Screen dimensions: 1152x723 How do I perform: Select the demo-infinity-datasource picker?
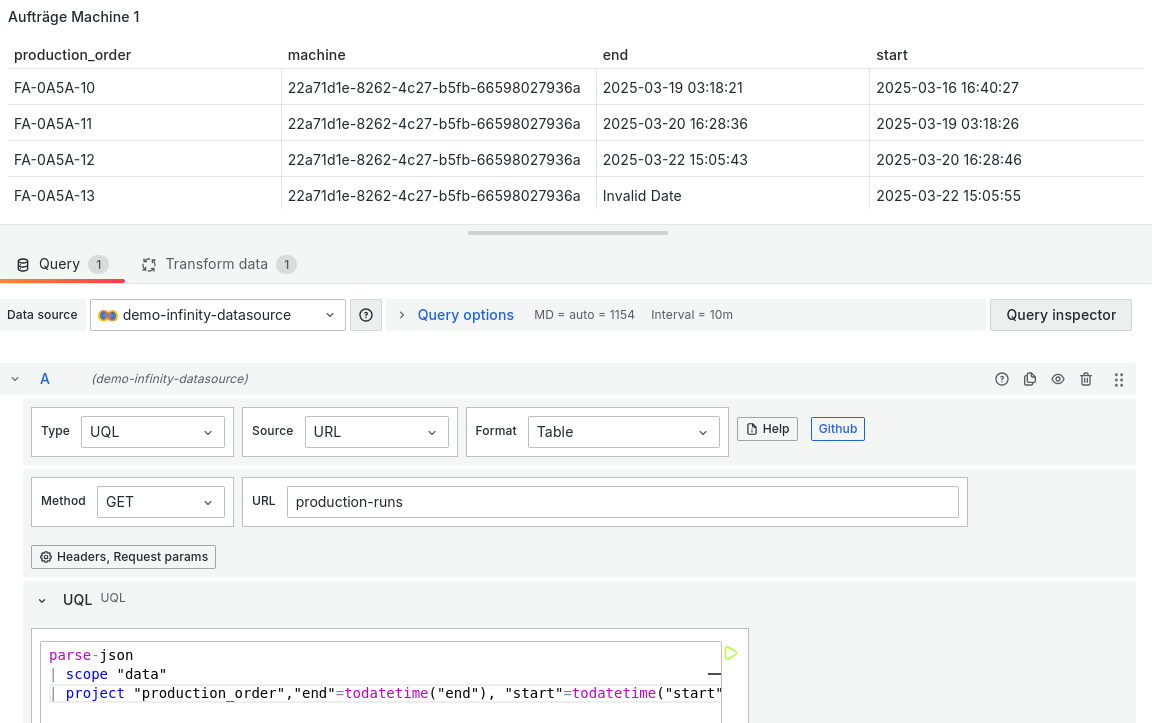point(218,315)
